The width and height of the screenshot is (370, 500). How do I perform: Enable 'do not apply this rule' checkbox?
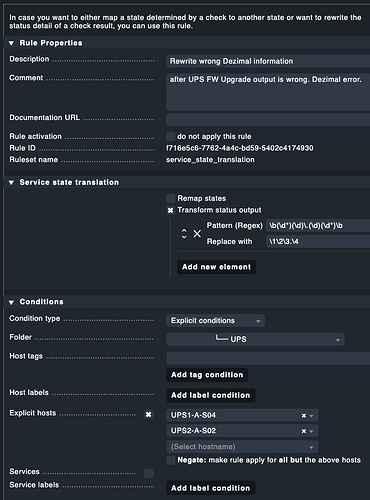click(x=171, y=136)
